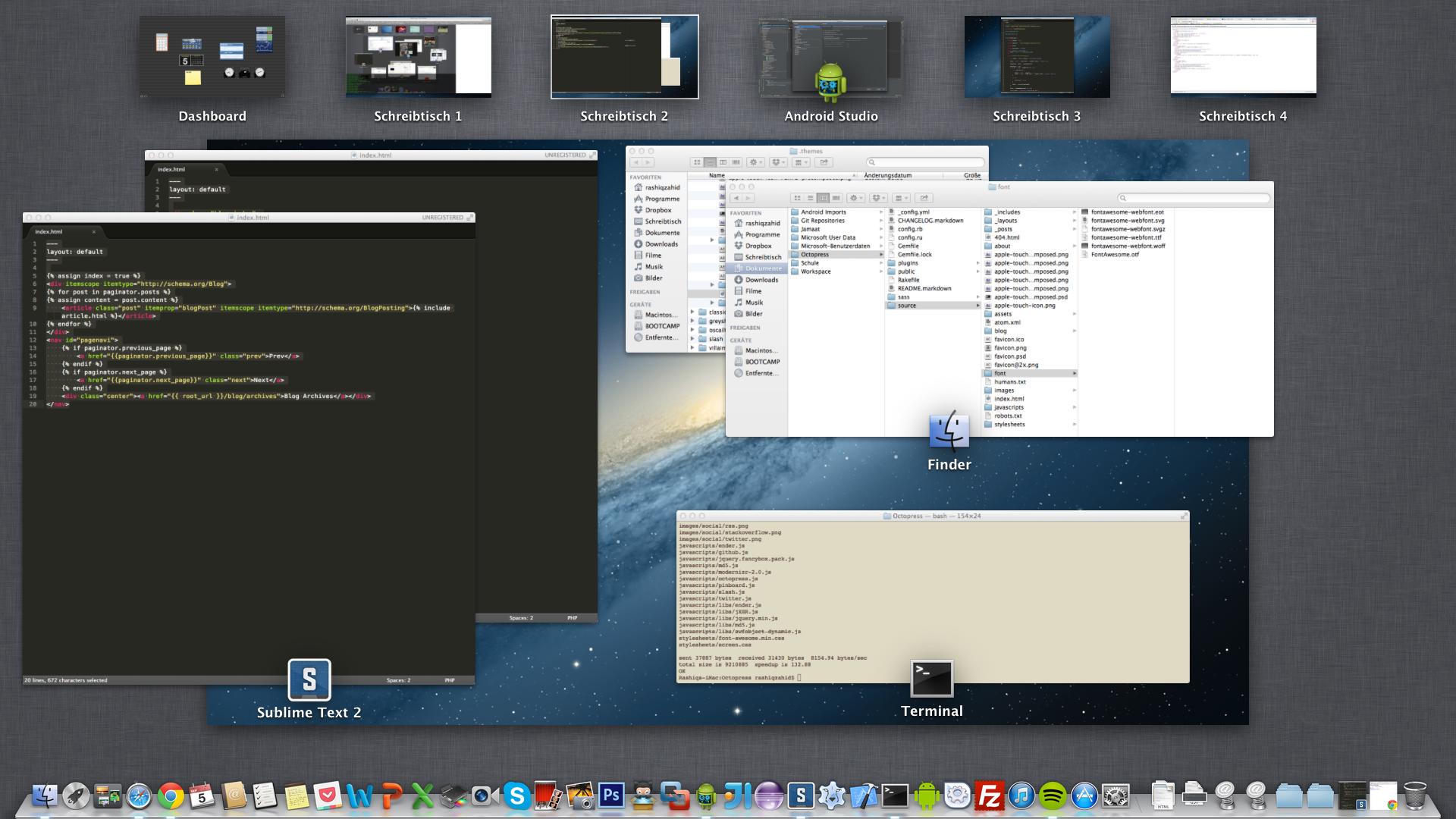Screen dimensions: 1456x819
Task: Click the Terminal app icon badge
Action: coord(932,679)
